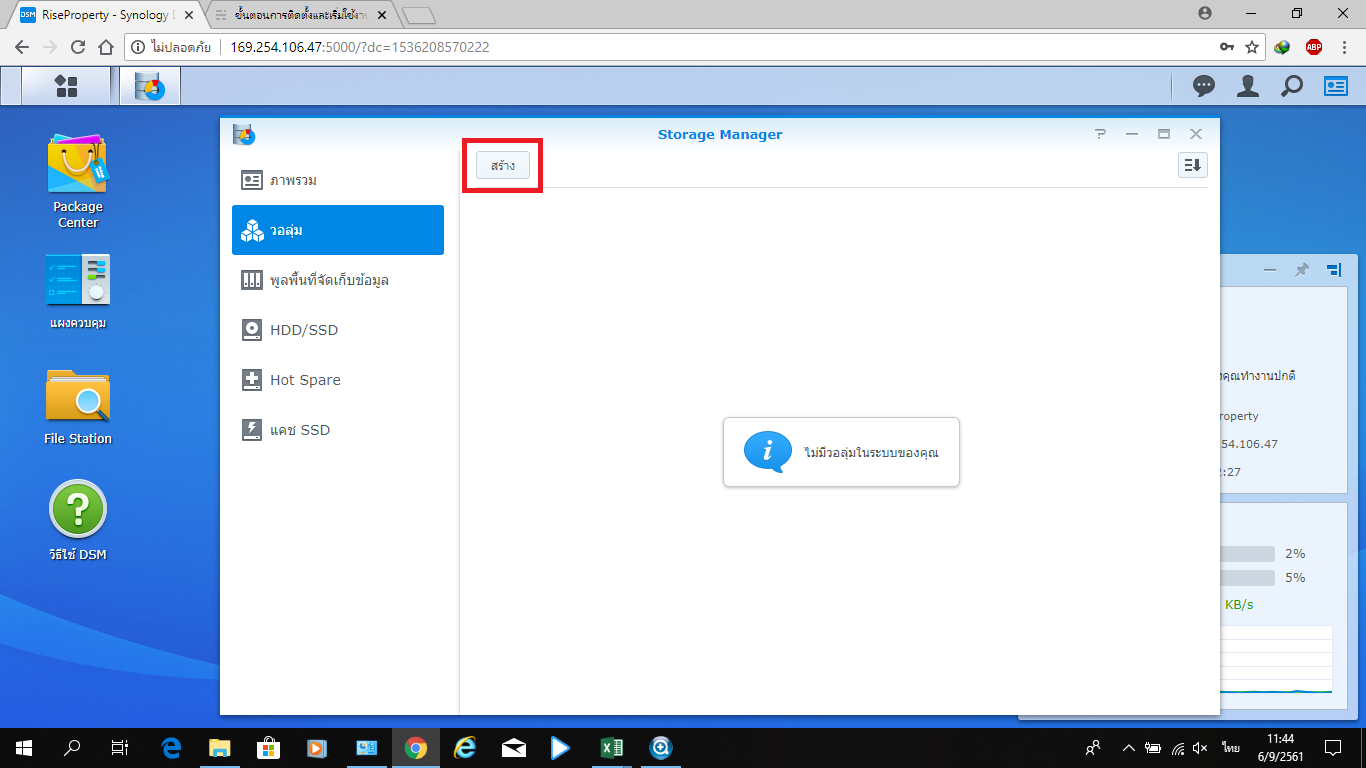Open the sort order dropdown in Storage Manager
This screenshot has height=768, width=1366.
point(1192,165)
